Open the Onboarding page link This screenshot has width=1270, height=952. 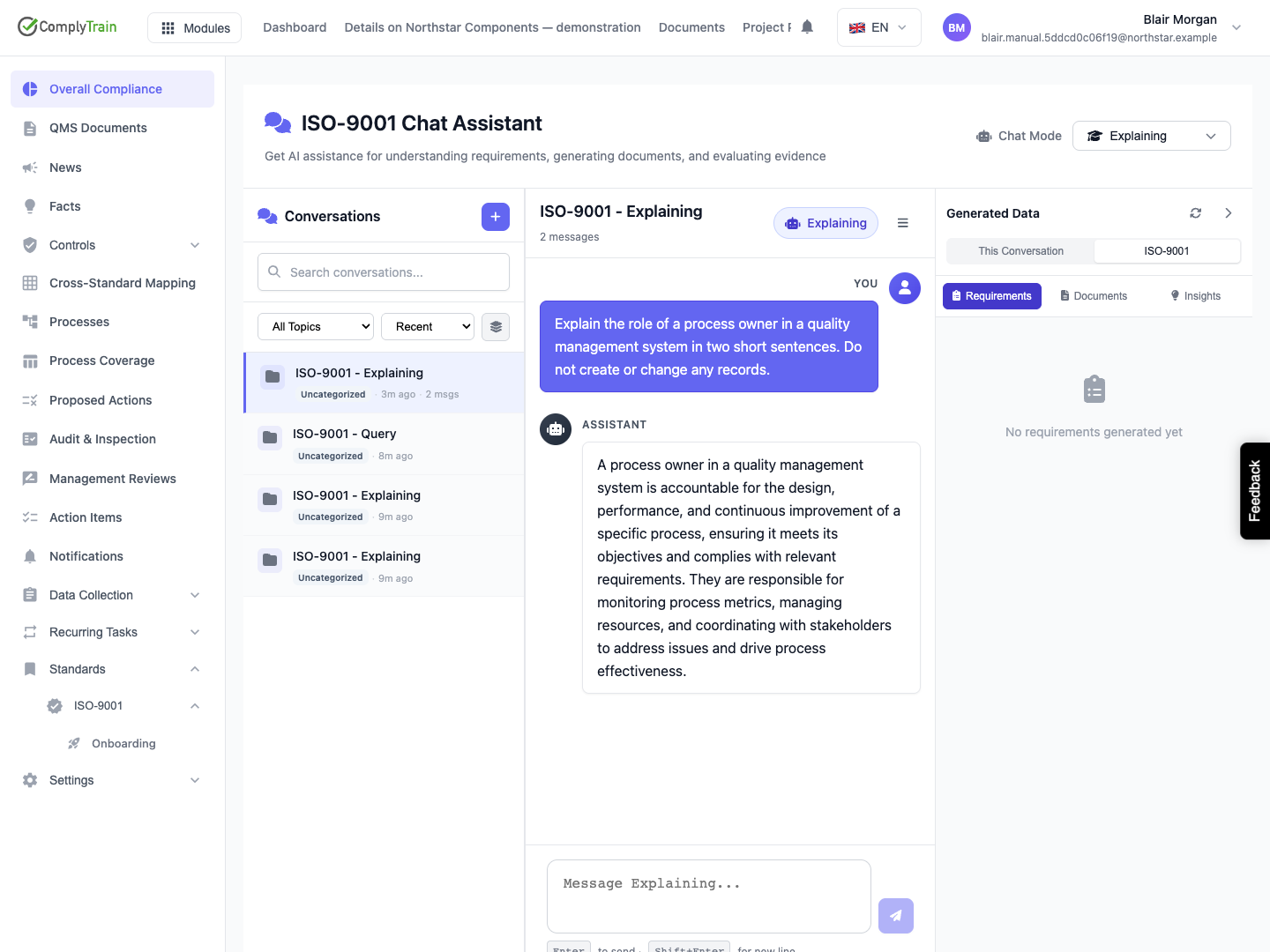(123, 744)
